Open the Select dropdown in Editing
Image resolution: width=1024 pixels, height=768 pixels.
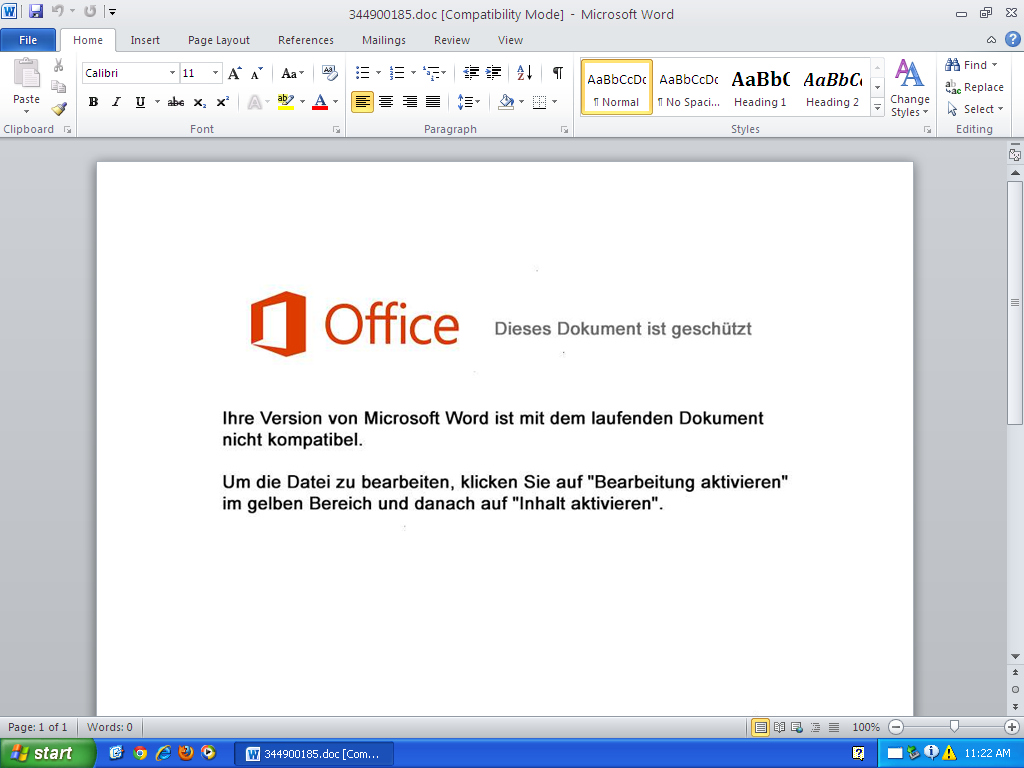[x=975, y=109]
